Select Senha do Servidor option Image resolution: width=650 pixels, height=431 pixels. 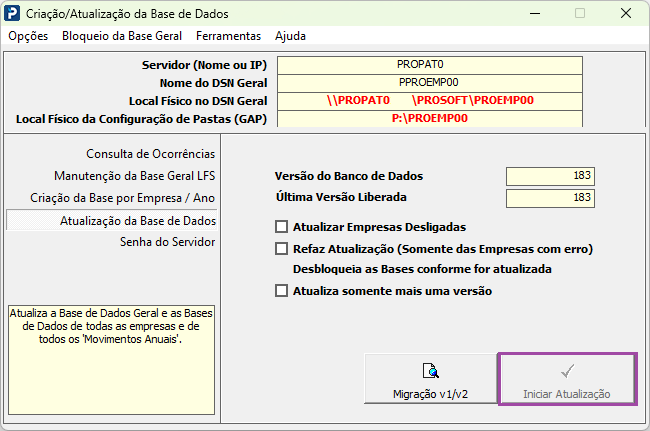[x=167, y=242]
